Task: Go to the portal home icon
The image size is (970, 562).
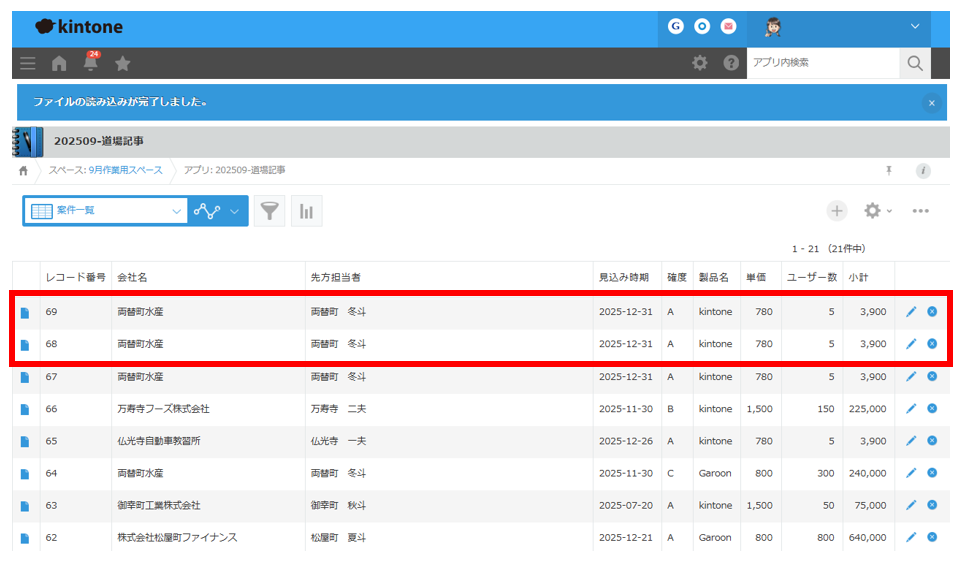Action: 59,63
